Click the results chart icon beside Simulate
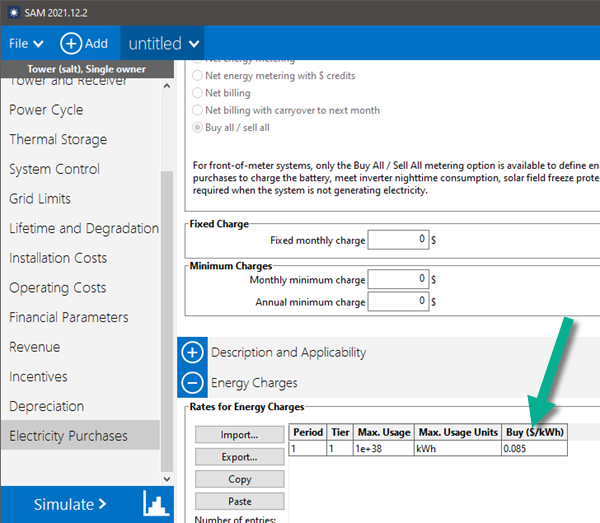600x523 pixels. tap(153, 503)
